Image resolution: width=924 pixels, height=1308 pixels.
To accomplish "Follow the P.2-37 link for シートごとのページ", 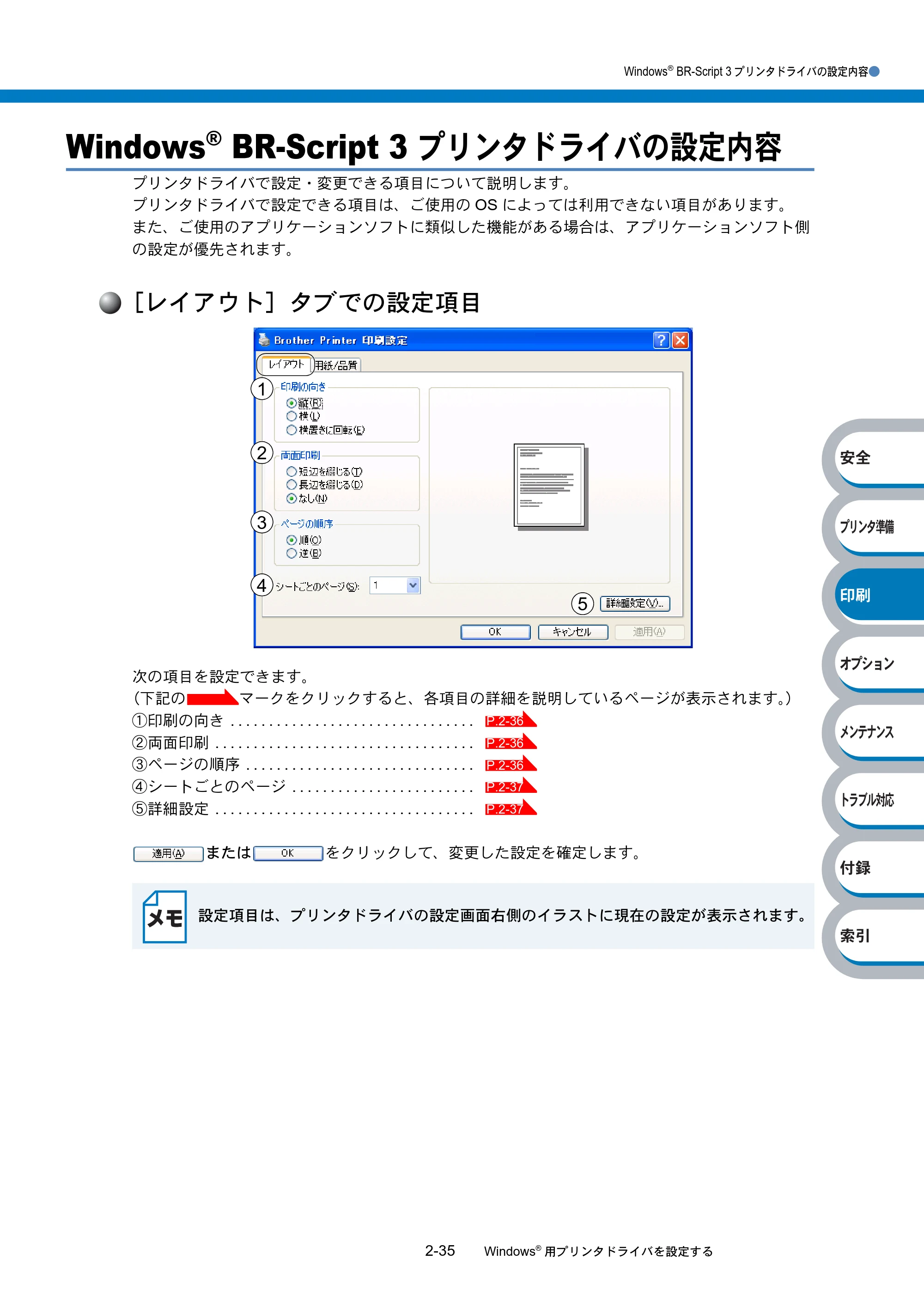I will (511, 786).
